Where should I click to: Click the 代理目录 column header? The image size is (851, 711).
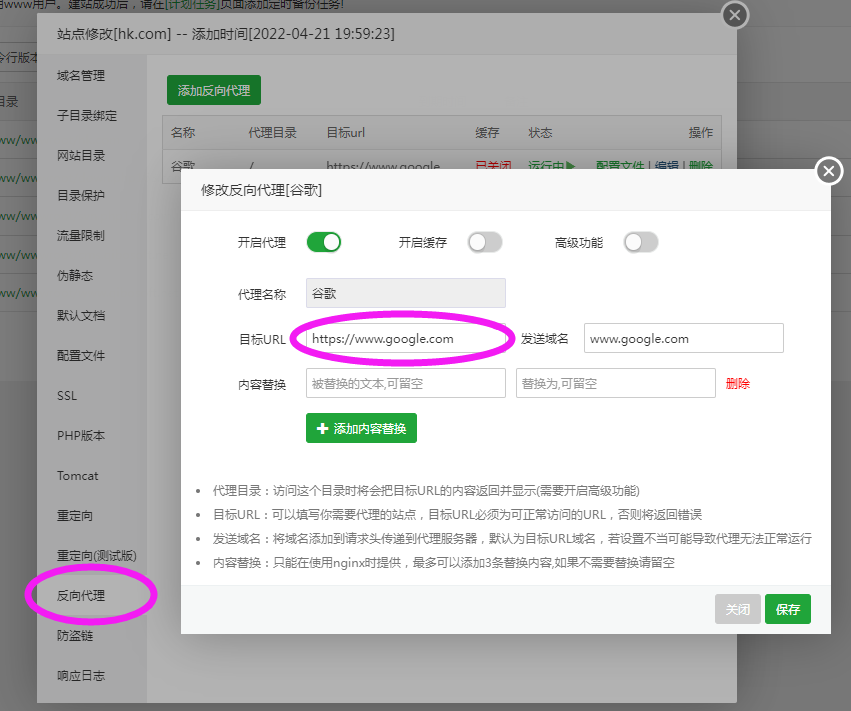click(x=272, y=133)
